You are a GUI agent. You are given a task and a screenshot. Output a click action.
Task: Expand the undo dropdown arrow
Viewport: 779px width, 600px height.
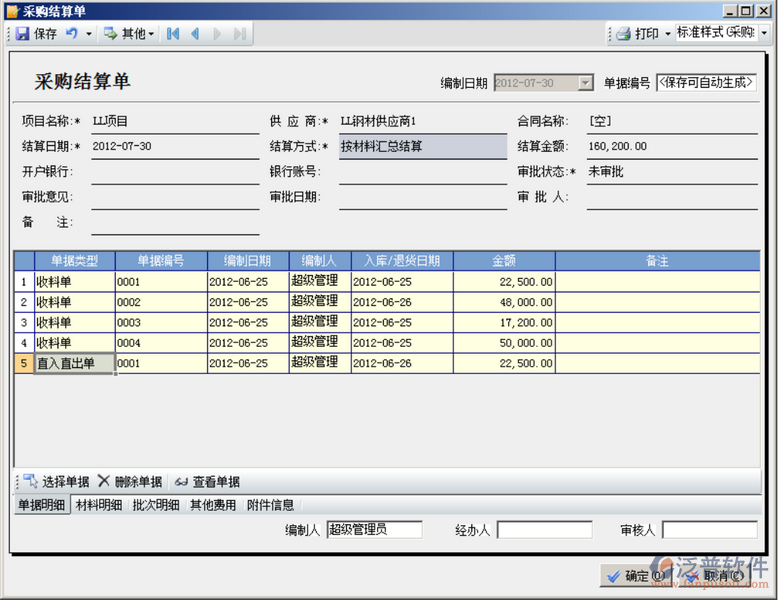click(x=89, y=34)
